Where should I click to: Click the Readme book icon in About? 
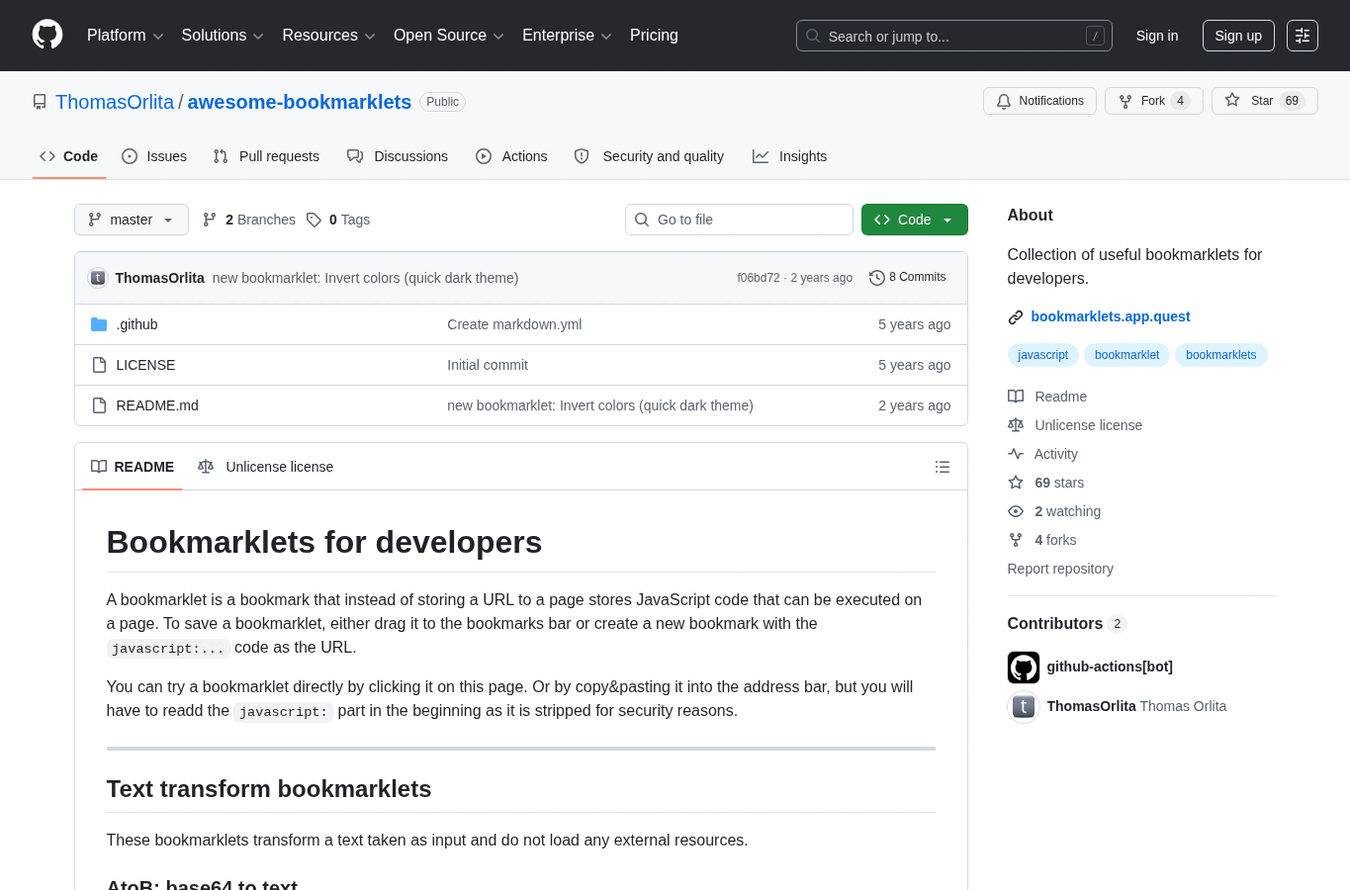(x=1016, y=396)
